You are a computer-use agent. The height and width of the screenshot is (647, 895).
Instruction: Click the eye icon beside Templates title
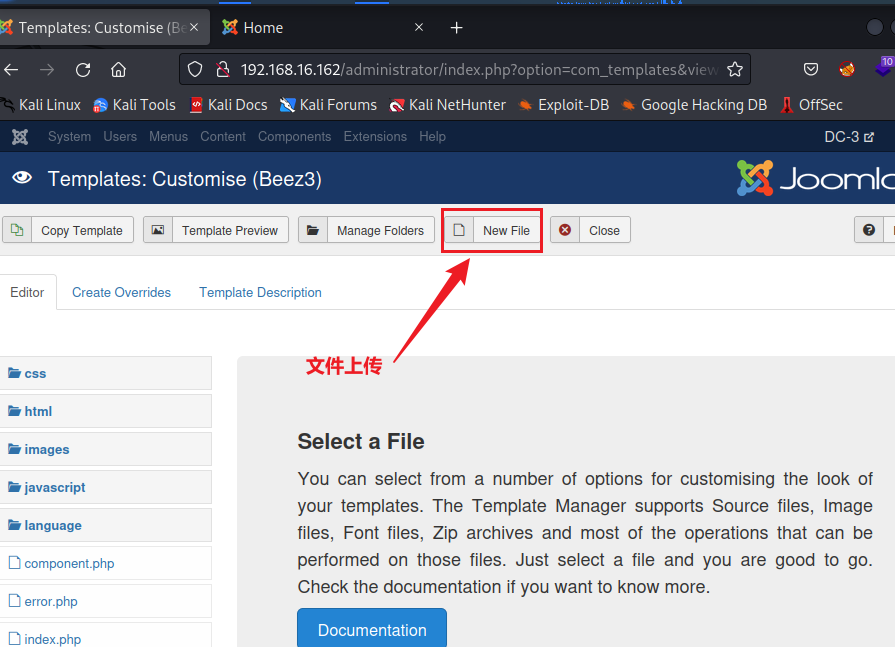(22, 178)
